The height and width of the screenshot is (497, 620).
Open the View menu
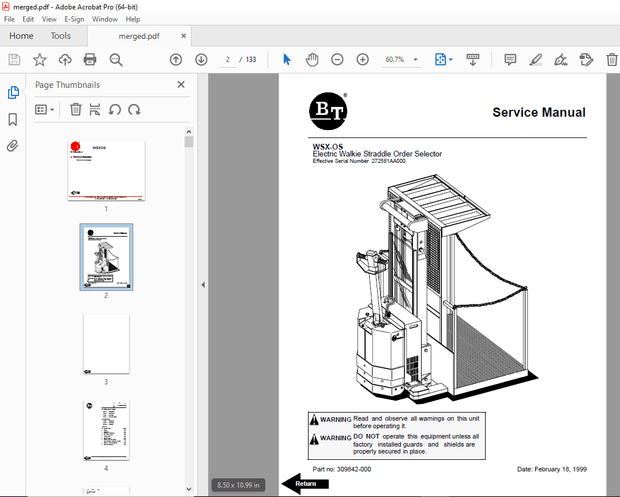[x=49, y=19]
